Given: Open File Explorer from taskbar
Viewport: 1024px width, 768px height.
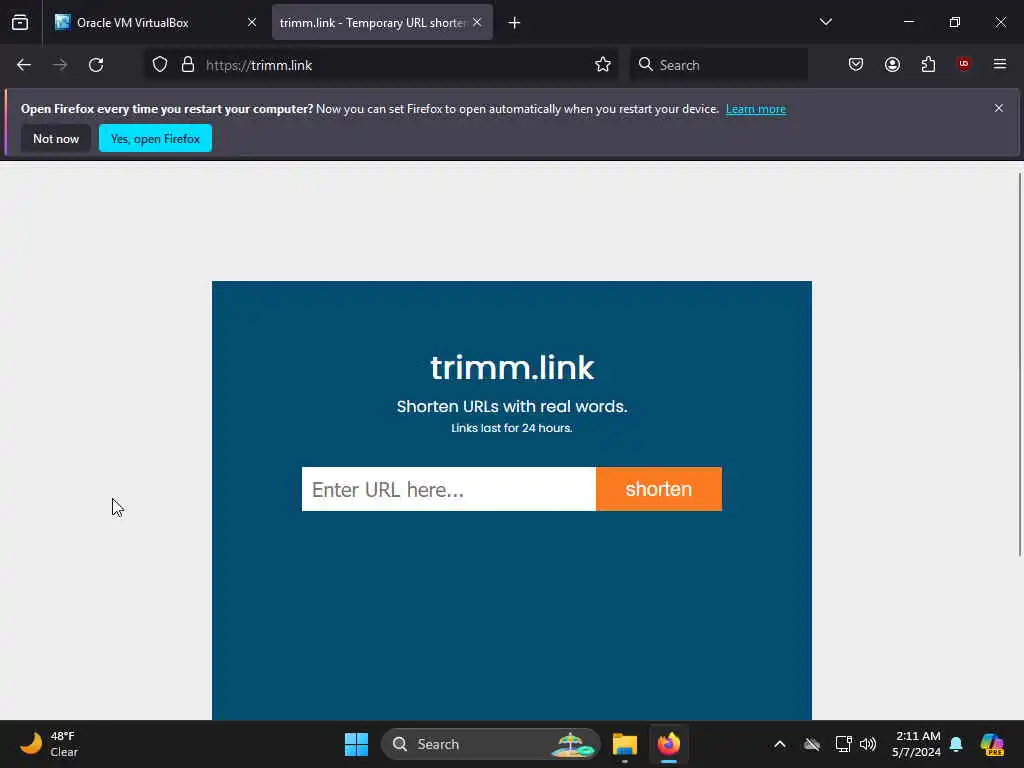Looking at the screenshot, I should 625,744.
